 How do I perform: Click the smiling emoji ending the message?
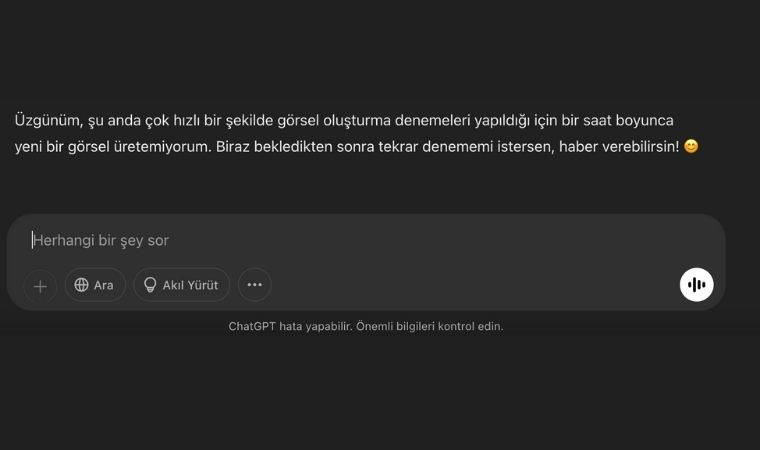pyautogui.click(x=691, y=146)
